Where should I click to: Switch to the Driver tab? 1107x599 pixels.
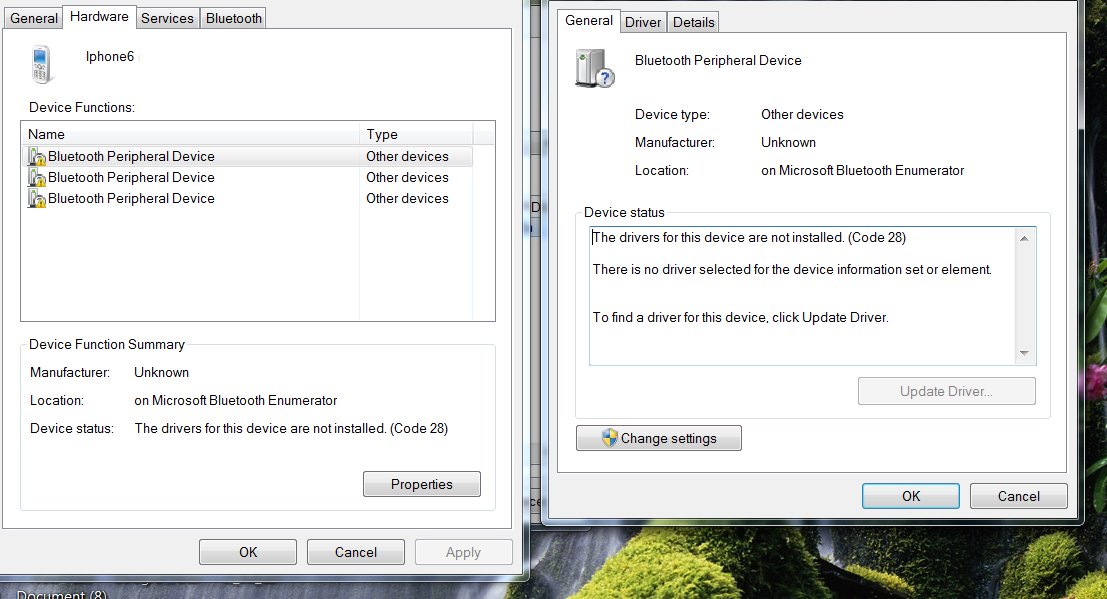pyautogui.click(x=643, y=23)
